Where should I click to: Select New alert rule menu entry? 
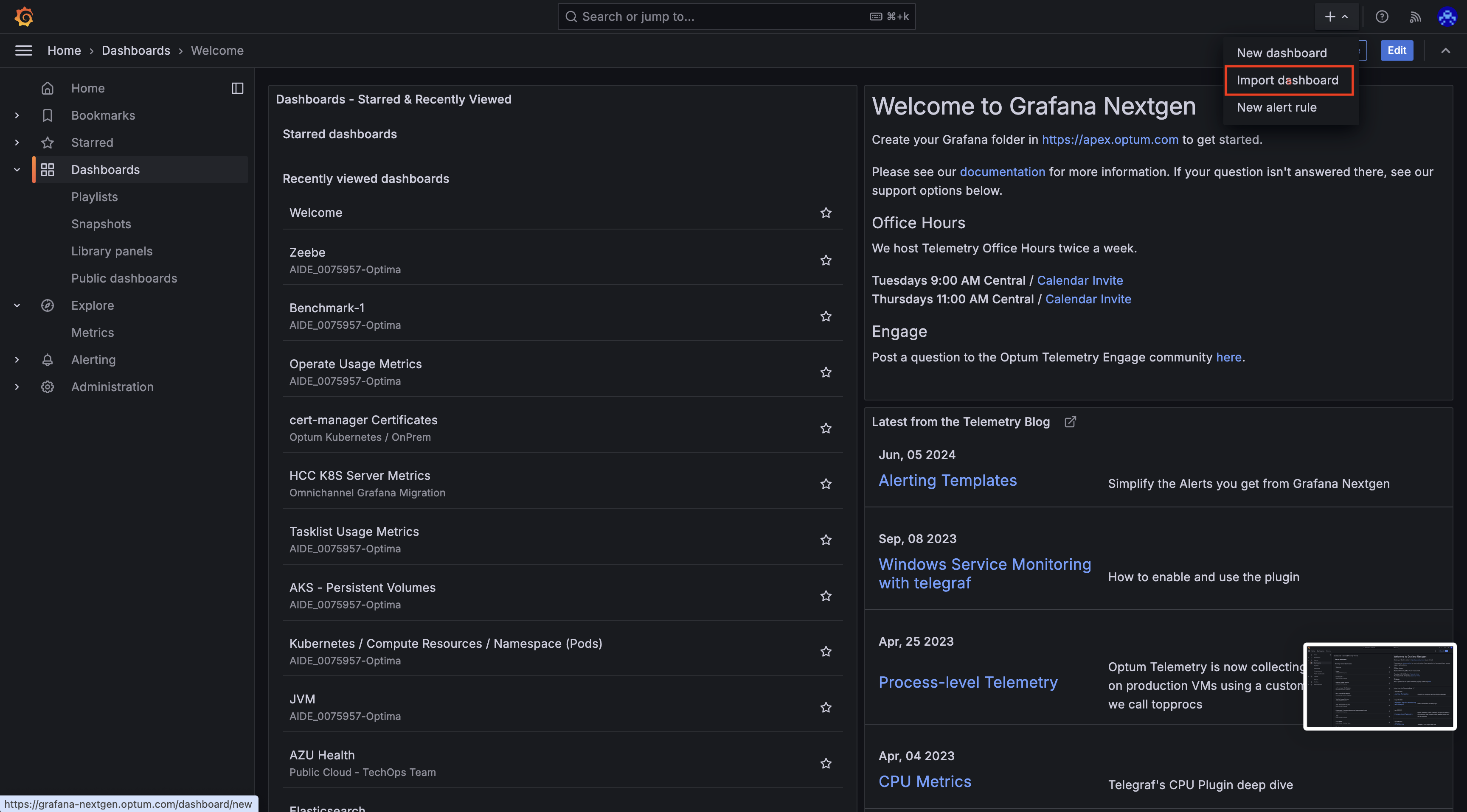[1276, 108]
